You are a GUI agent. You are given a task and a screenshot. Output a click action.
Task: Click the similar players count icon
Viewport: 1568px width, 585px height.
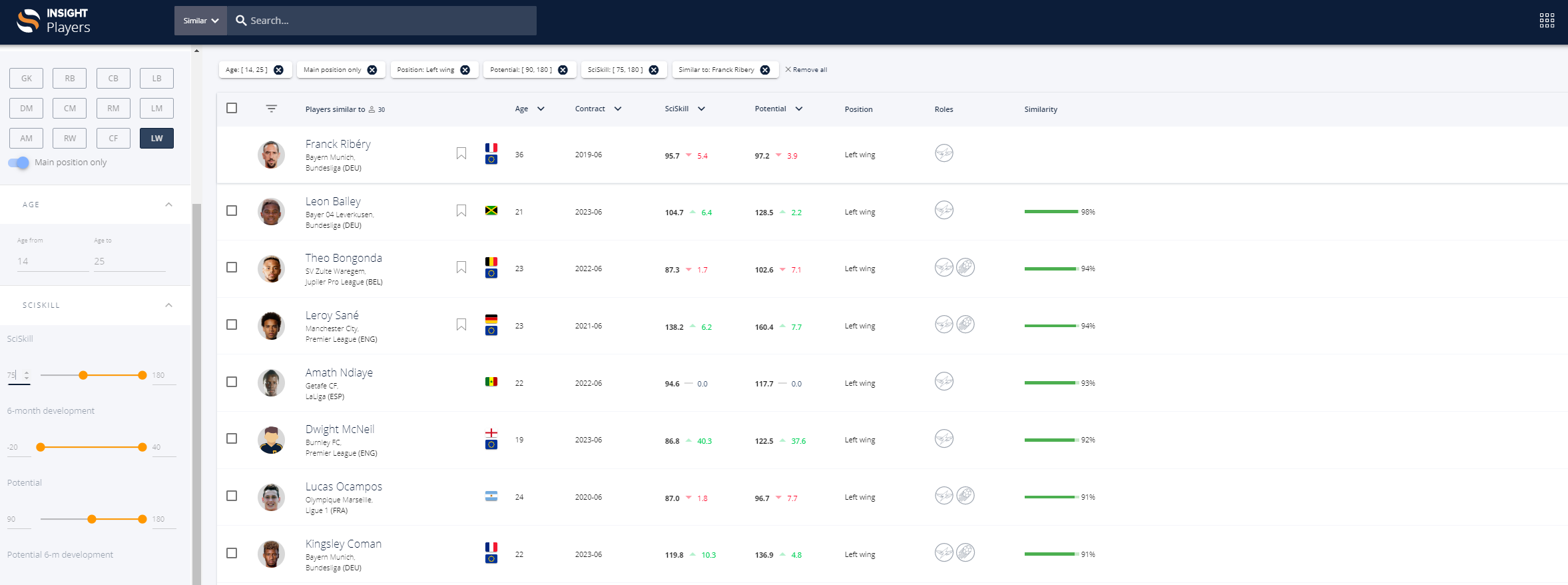tap(372, 109)
